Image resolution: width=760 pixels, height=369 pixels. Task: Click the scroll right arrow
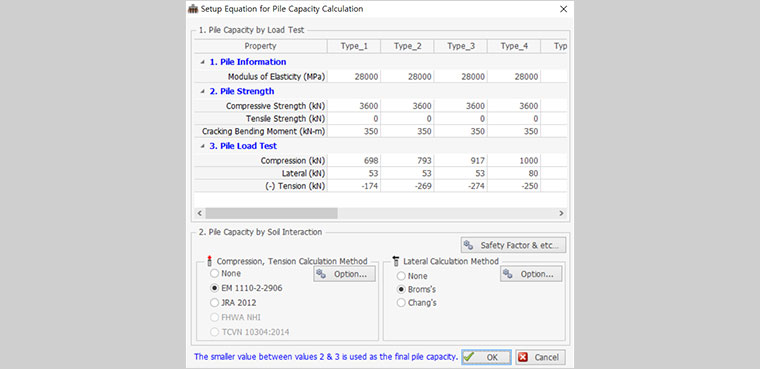(561, 213)
